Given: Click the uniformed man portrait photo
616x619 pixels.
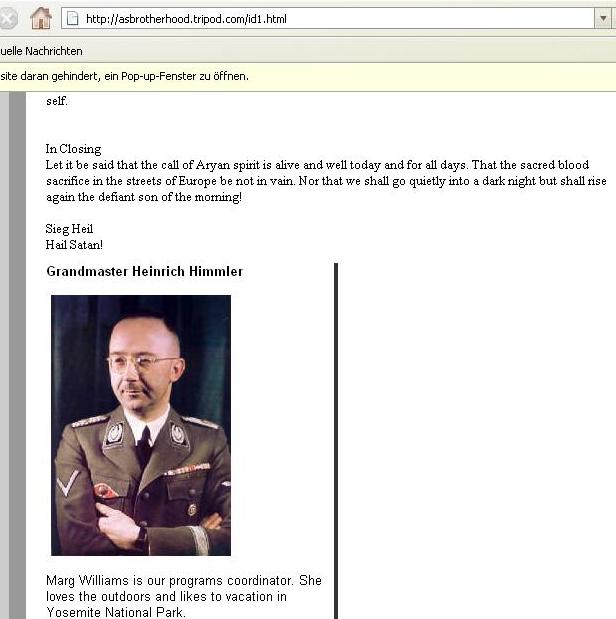Looking at the screenshot, I should click(x=141, y=425).
